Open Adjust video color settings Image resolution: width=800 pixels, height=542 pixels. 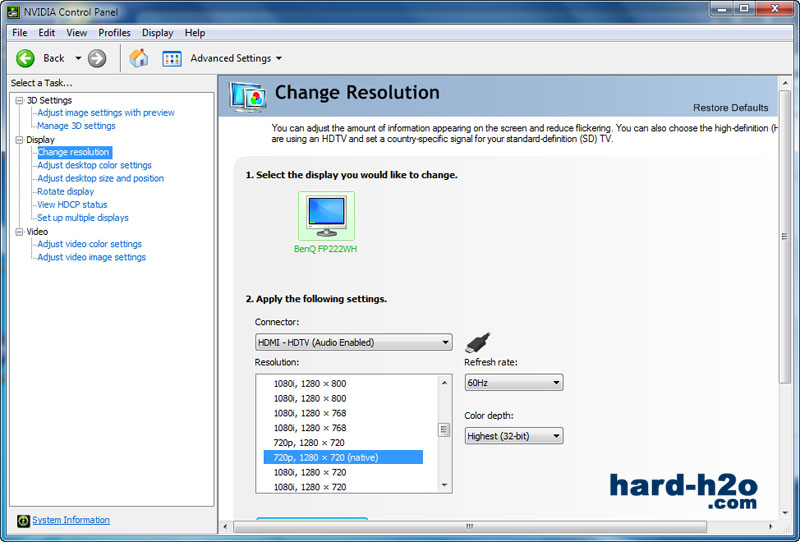click(x=89, y=244)
